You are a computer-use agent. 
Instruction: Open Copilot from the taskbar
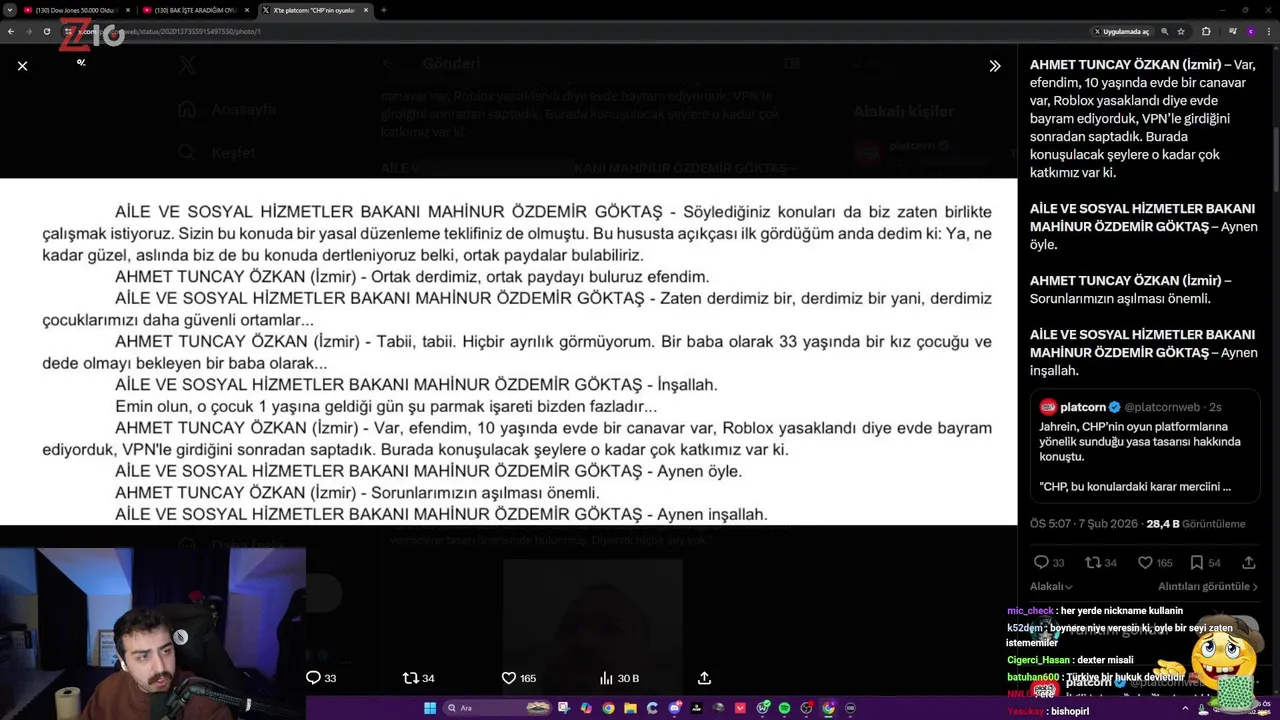point(586,708)
